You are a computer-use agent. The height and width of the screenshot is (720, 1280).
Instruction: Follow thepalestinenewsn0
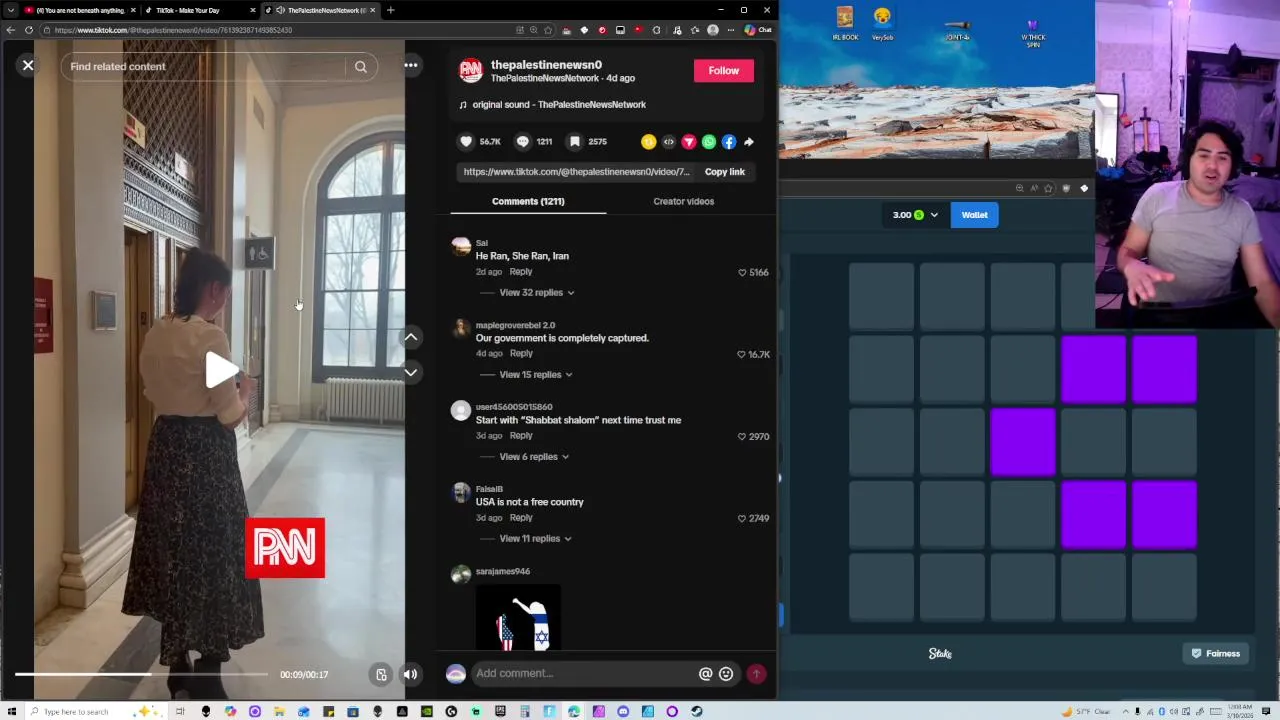point(724,71)
